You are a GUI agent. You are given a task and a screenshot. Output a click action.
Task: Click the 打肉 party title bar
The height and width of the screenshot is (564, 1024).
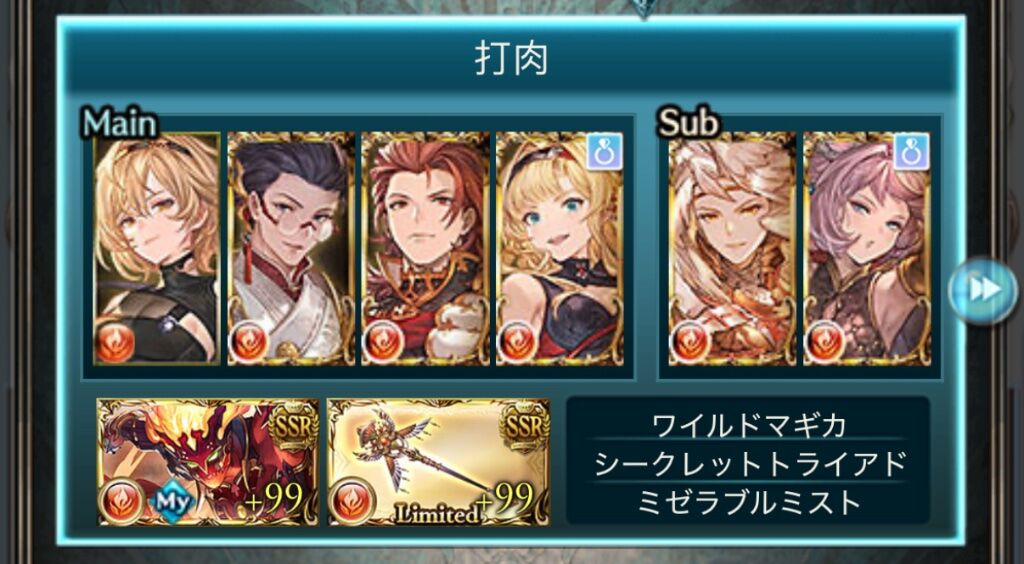tap(511, 60)
